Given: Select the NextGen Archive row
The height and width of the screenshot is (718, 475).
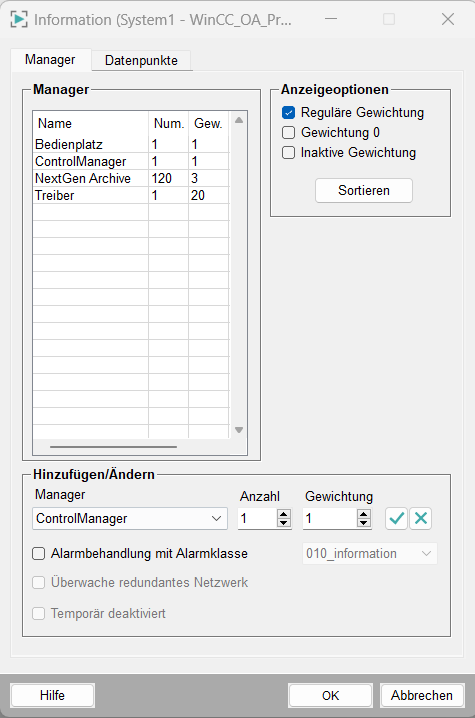Looking at the screenshot, I should pos(131,178).
